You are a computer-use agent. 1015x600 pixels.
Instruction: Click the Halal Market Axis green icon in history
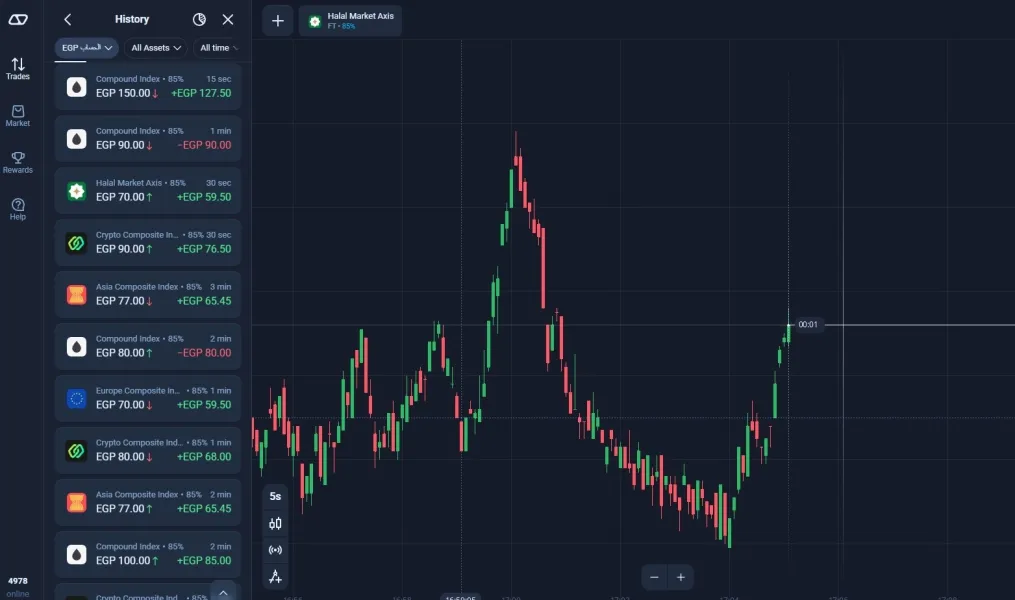click(x=76, y=191)
